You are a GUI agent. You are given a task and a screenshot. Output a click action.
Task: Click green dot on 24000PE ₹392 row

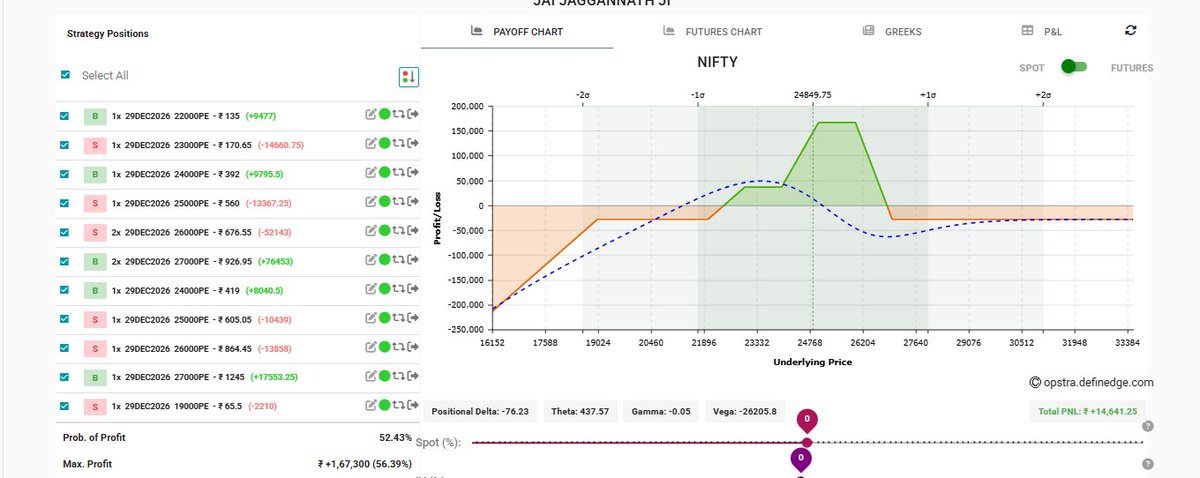384,174
